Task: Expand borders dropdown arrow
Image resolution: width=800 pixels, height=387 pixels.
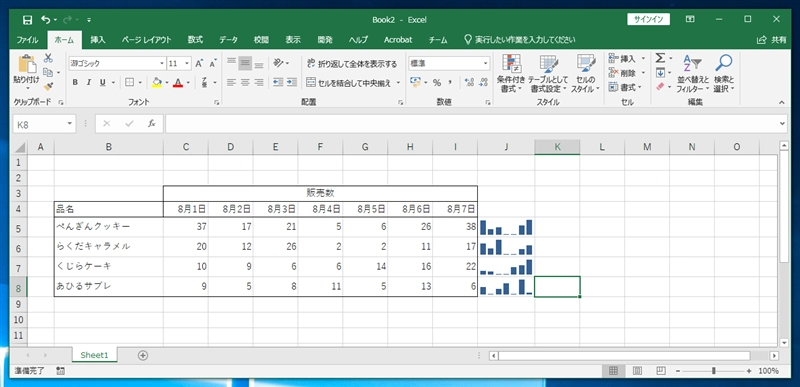Action: (x=141, y=82)
